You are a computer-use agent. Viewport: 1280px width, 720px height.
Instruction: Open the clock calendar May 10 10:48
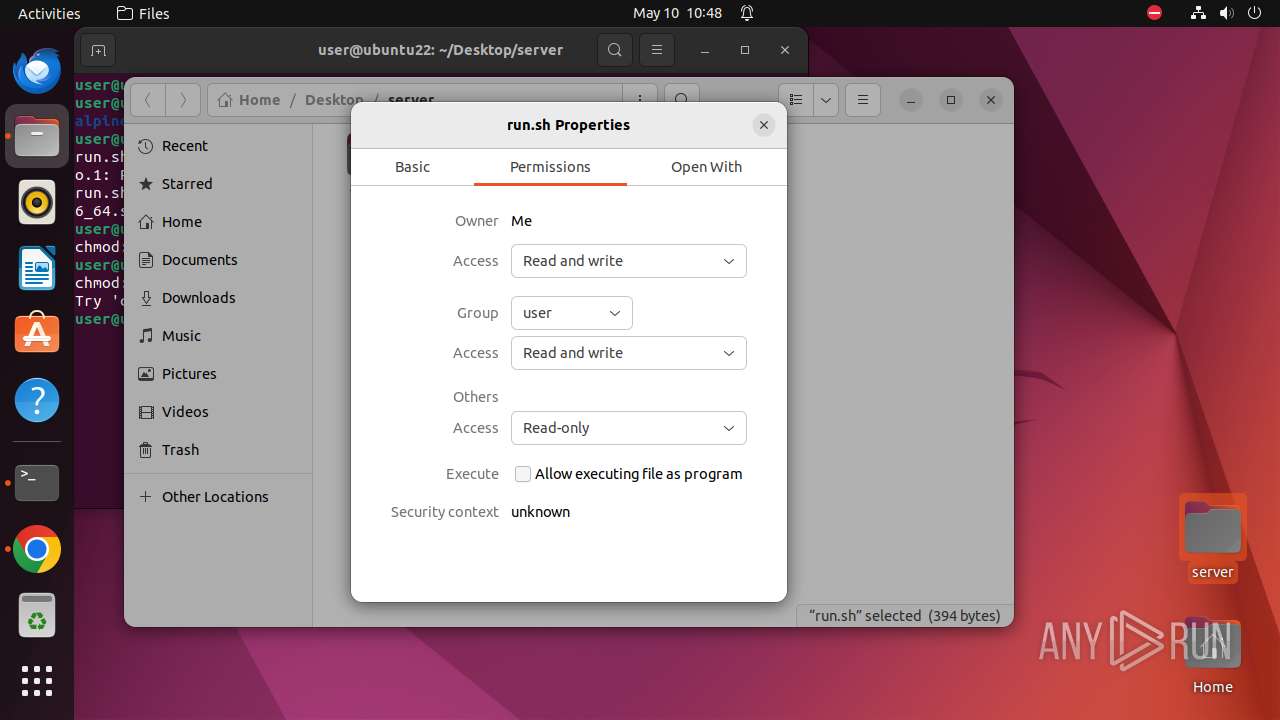[677, 13]
